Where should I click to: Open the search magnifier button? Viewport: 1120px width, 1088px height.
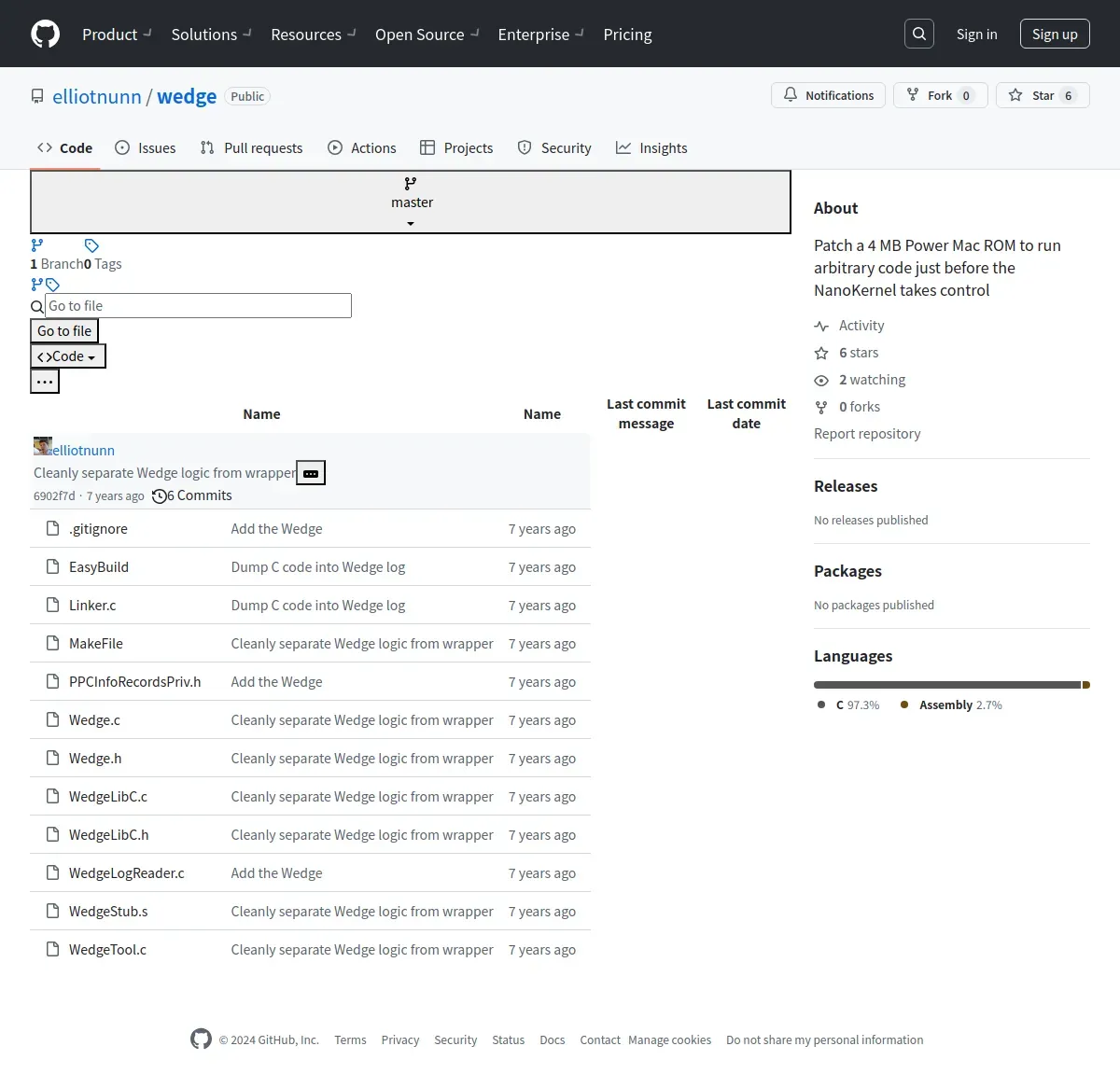[x=919, y=34]
